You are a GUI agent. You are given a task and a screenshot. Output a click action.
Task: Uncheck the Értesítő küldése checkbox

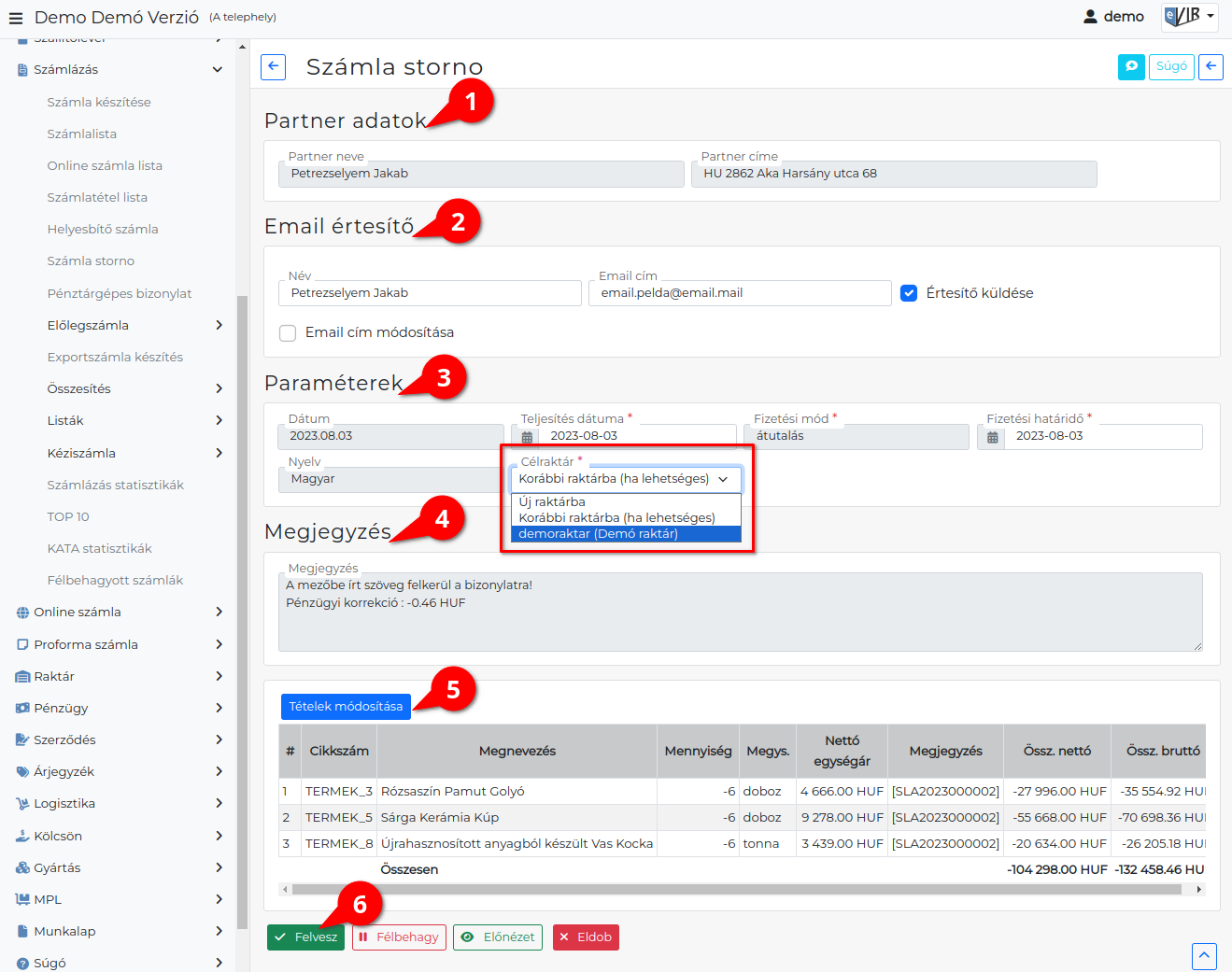point(909,293)
